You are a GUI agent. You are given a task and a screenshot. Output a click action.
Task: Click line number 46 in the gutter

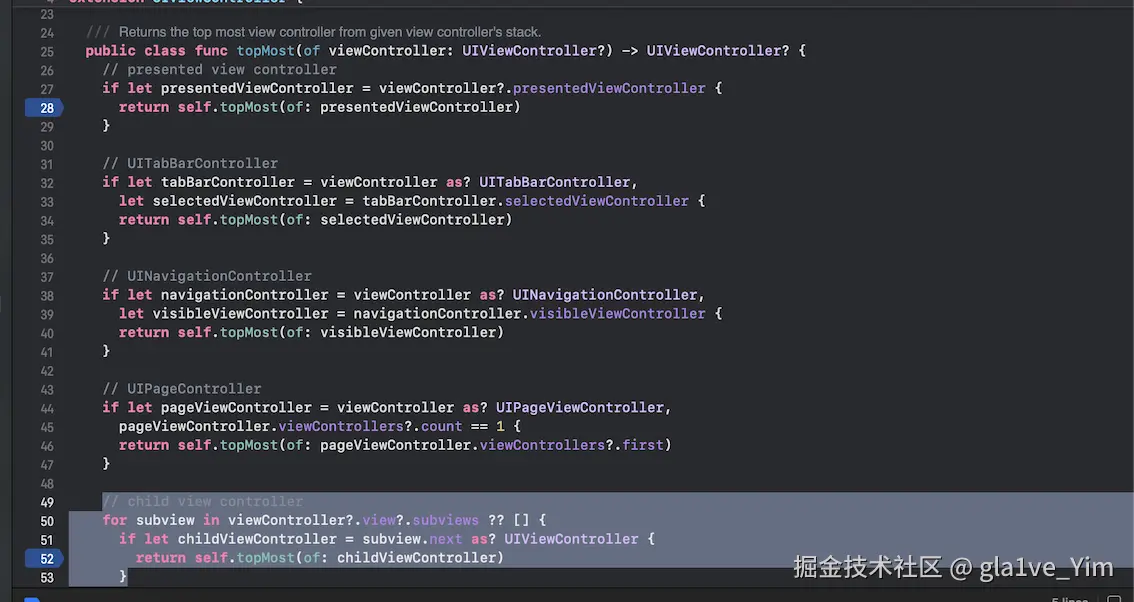click(46, 445)
